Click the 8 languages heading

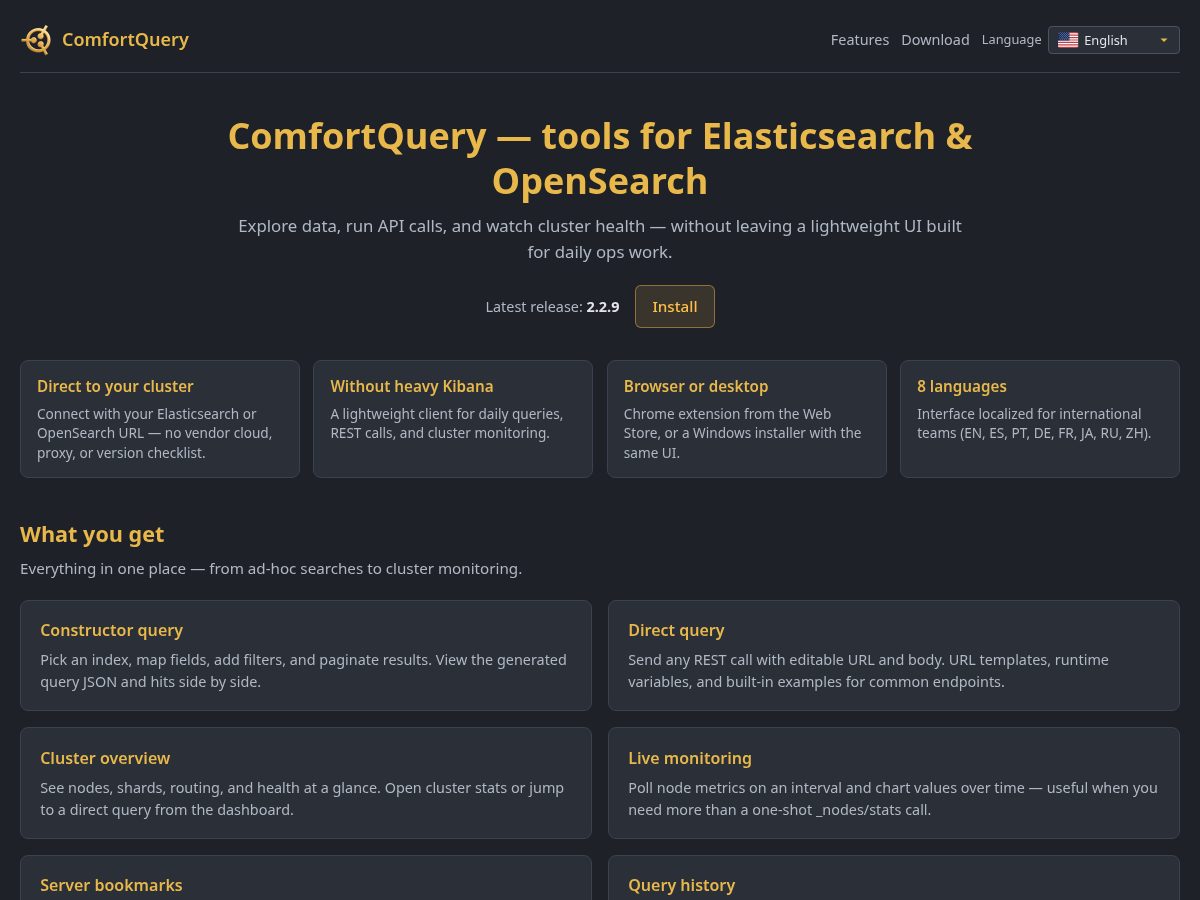(x=962, y=386)
